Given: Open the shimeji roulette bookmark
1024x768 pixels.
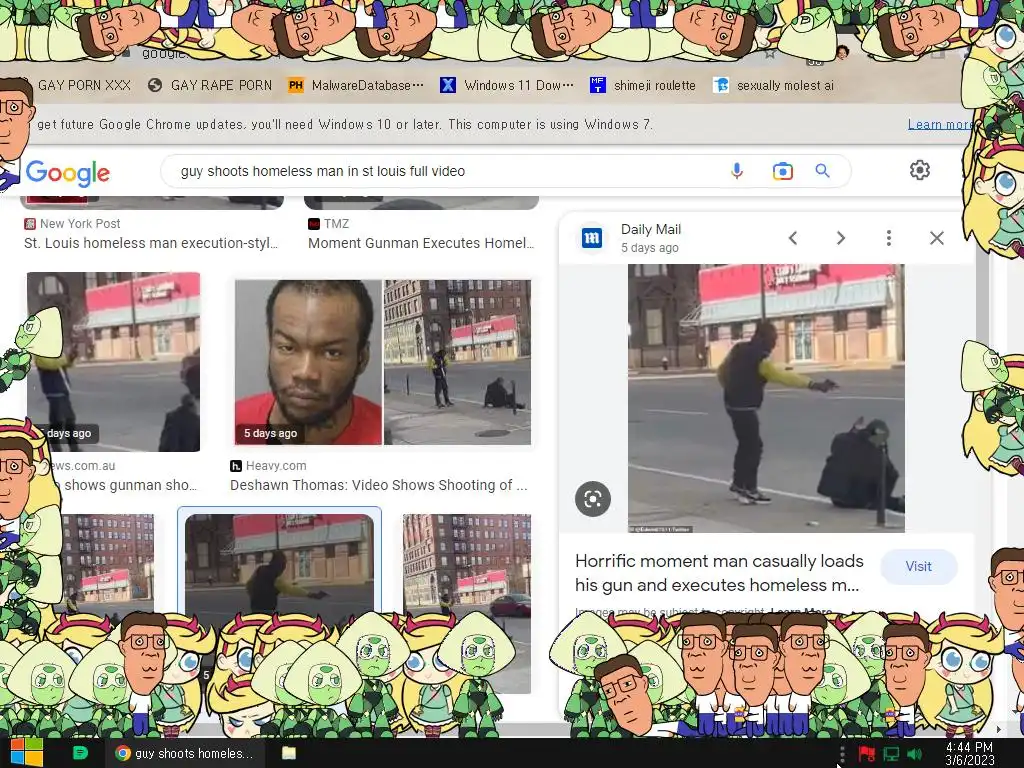Looking at the screenshot, I should tap(643, 85).
